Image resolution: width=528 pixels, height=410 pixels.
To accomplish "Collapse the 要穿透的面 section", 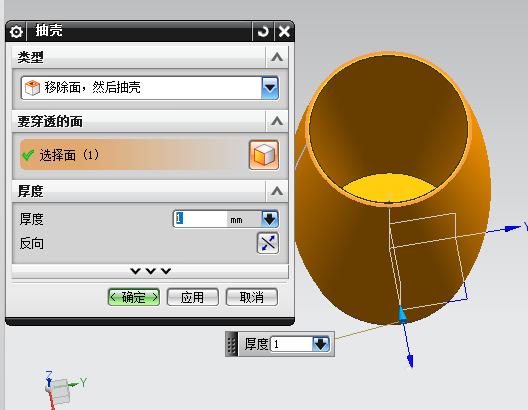I will (277, 121).
